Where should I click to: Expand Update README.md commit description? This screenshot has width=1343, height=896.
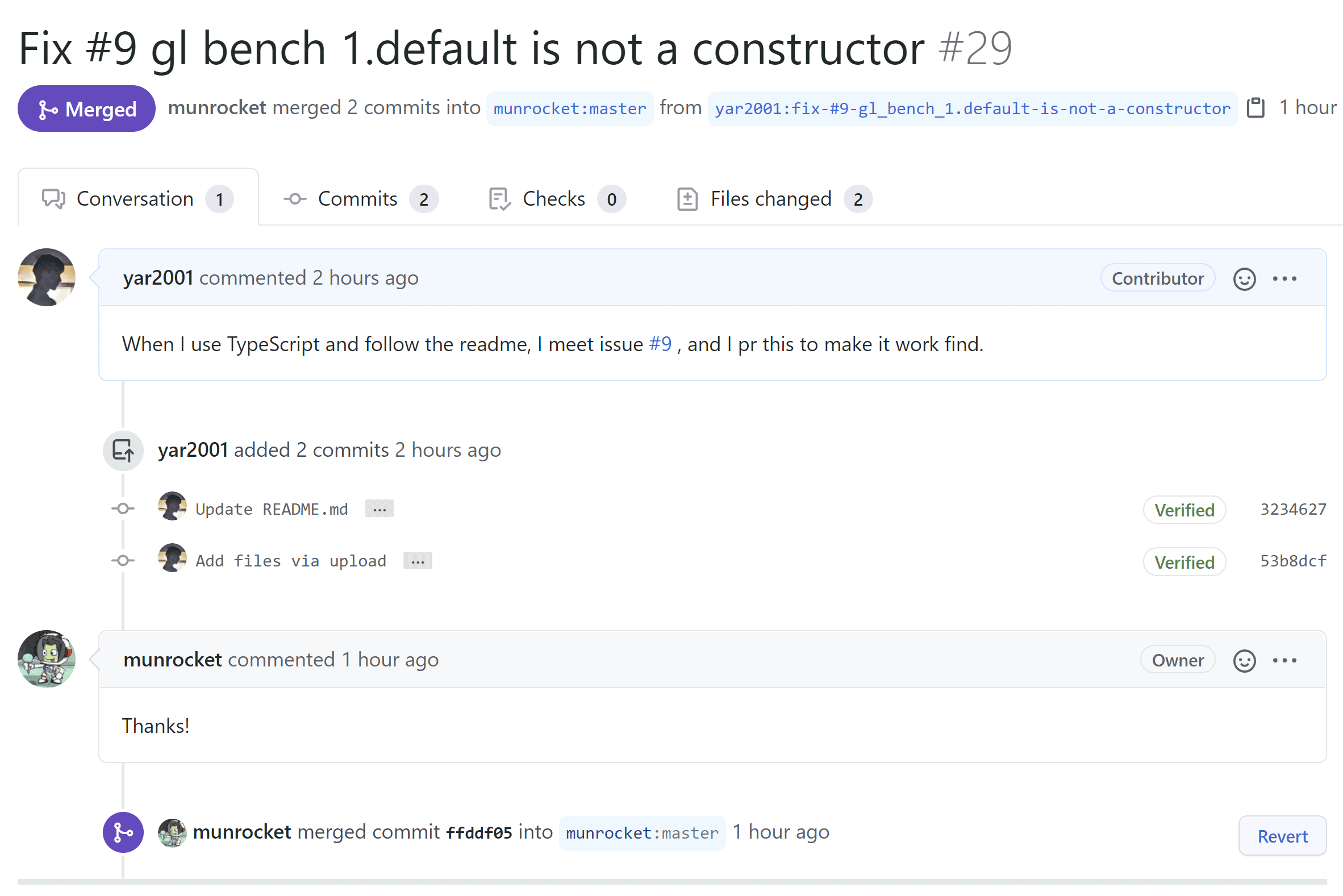379,509
